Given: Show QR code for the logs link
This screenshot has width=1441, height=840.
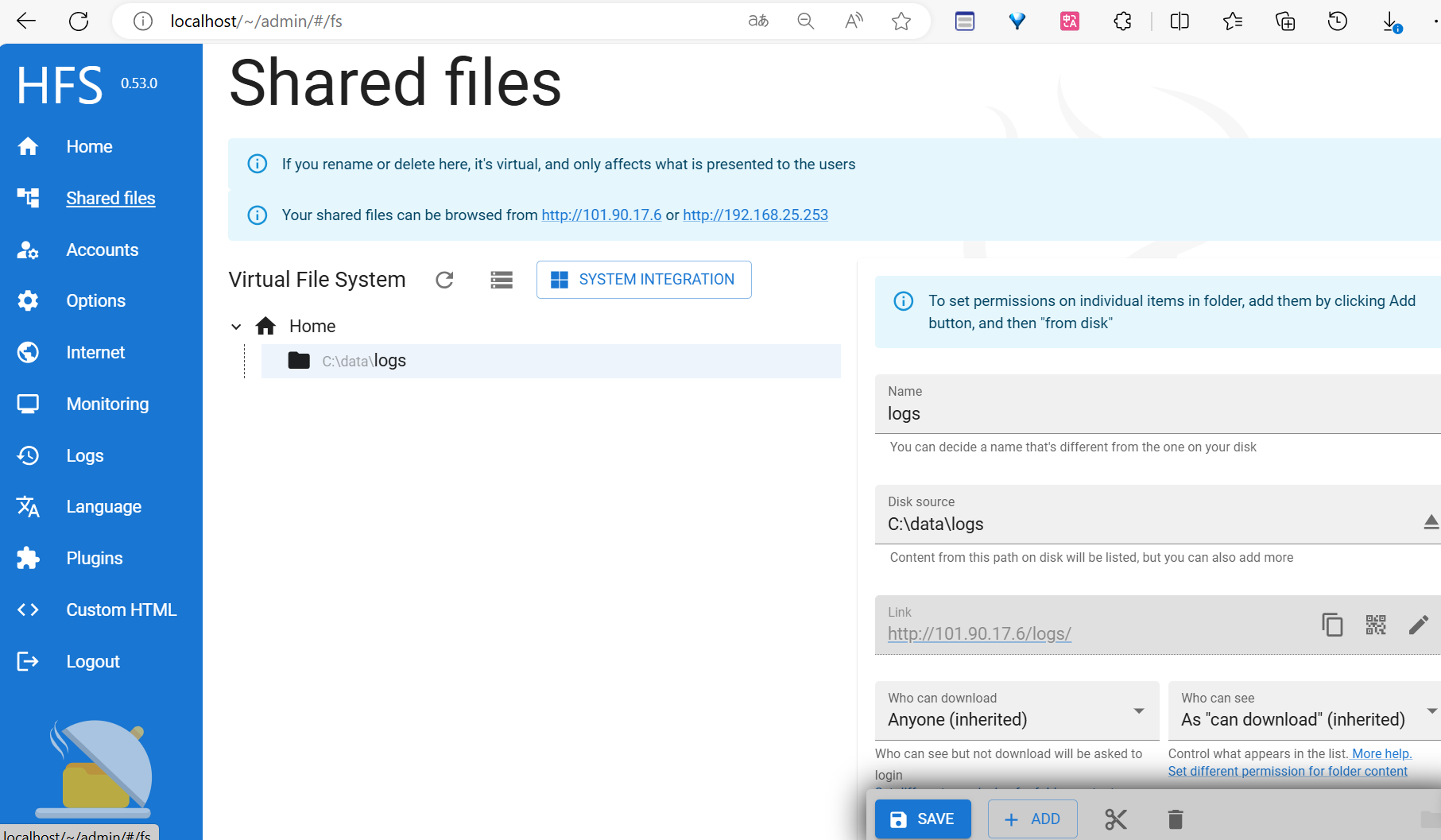Looking at the screenshot, I should [1376, 625].
